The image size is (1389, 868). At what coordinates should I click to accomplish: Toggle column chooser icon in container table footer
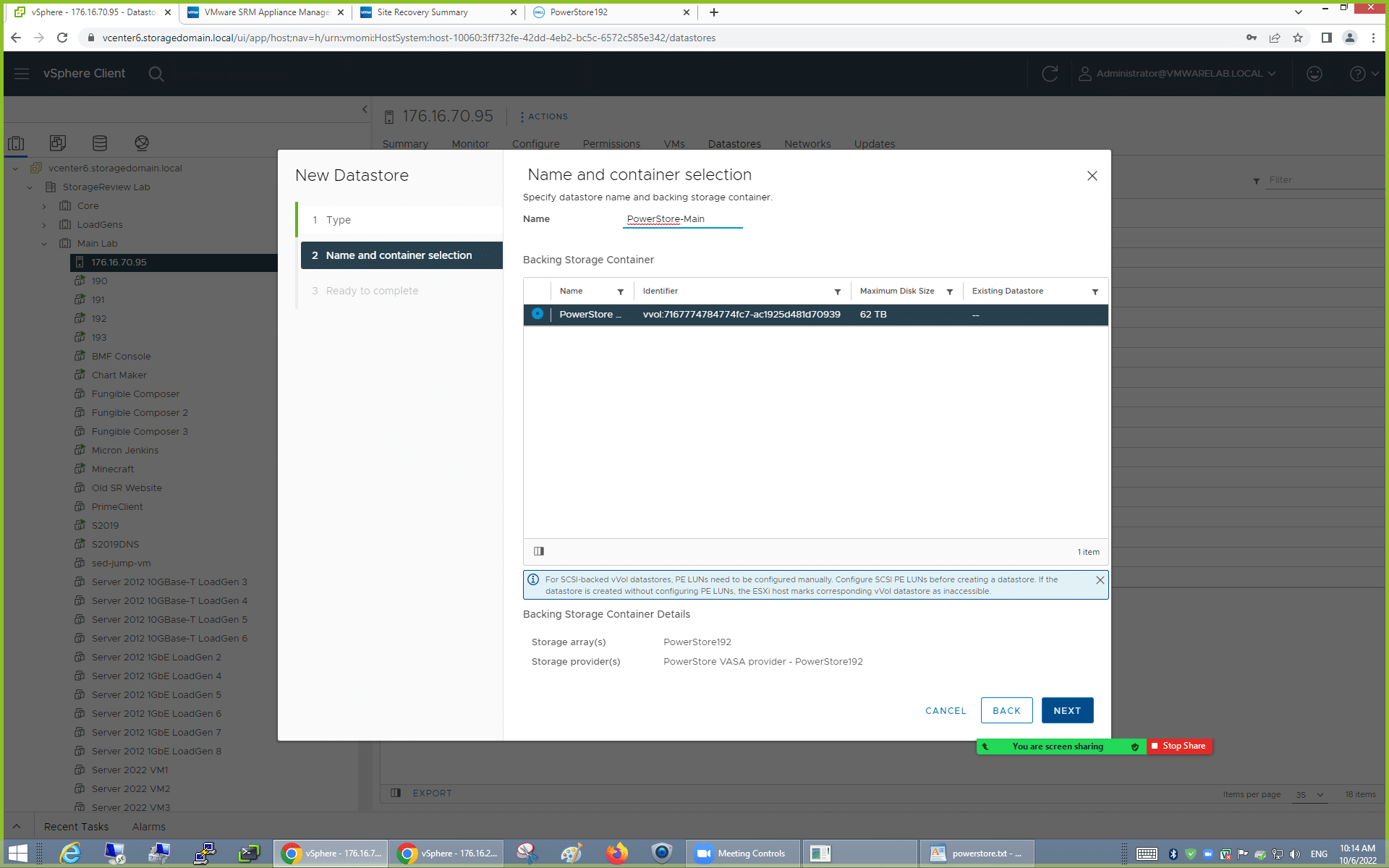pos(539,551)
